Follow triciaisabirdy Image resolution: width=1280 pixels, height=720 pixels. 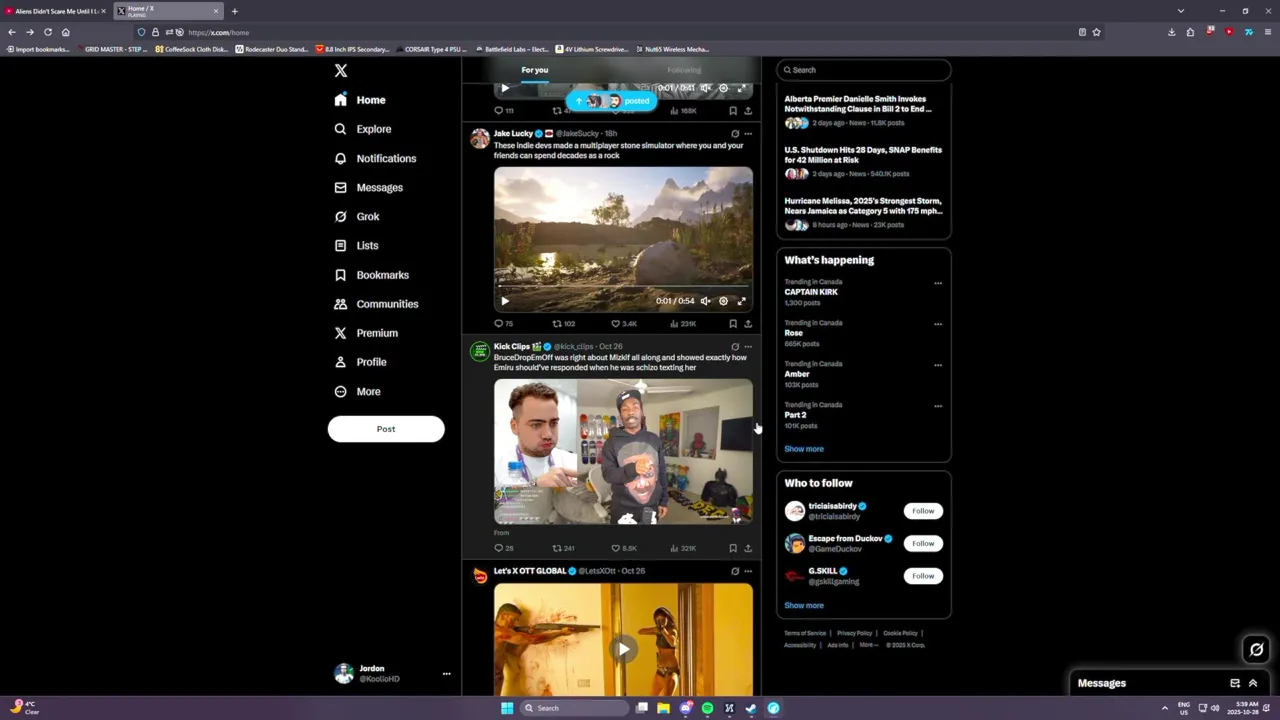click(923, 511)
